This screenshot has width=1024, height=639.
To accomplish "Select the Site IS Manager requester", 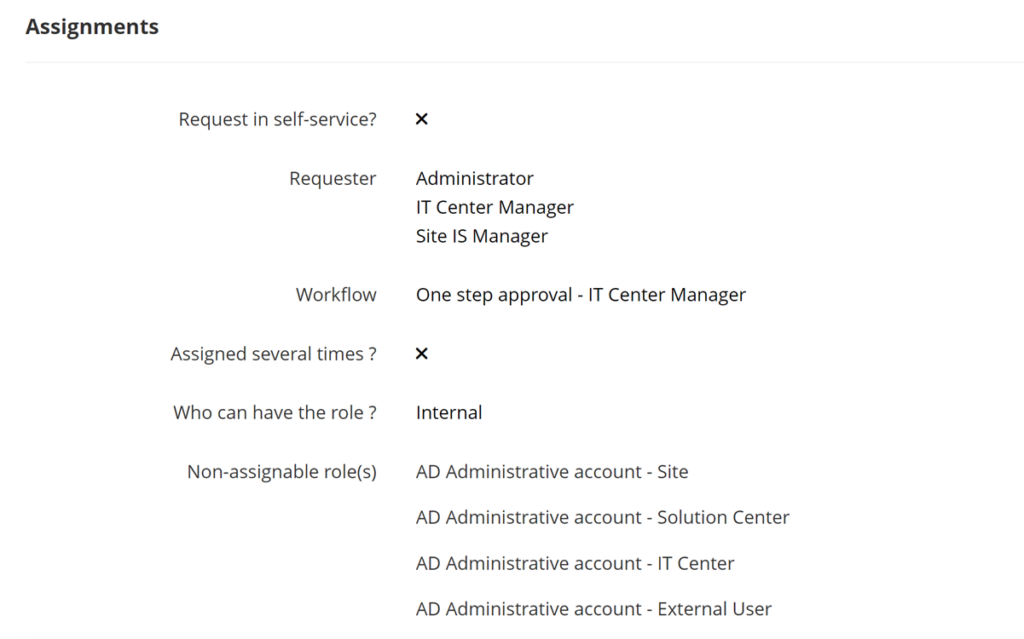I will (481, 236).
